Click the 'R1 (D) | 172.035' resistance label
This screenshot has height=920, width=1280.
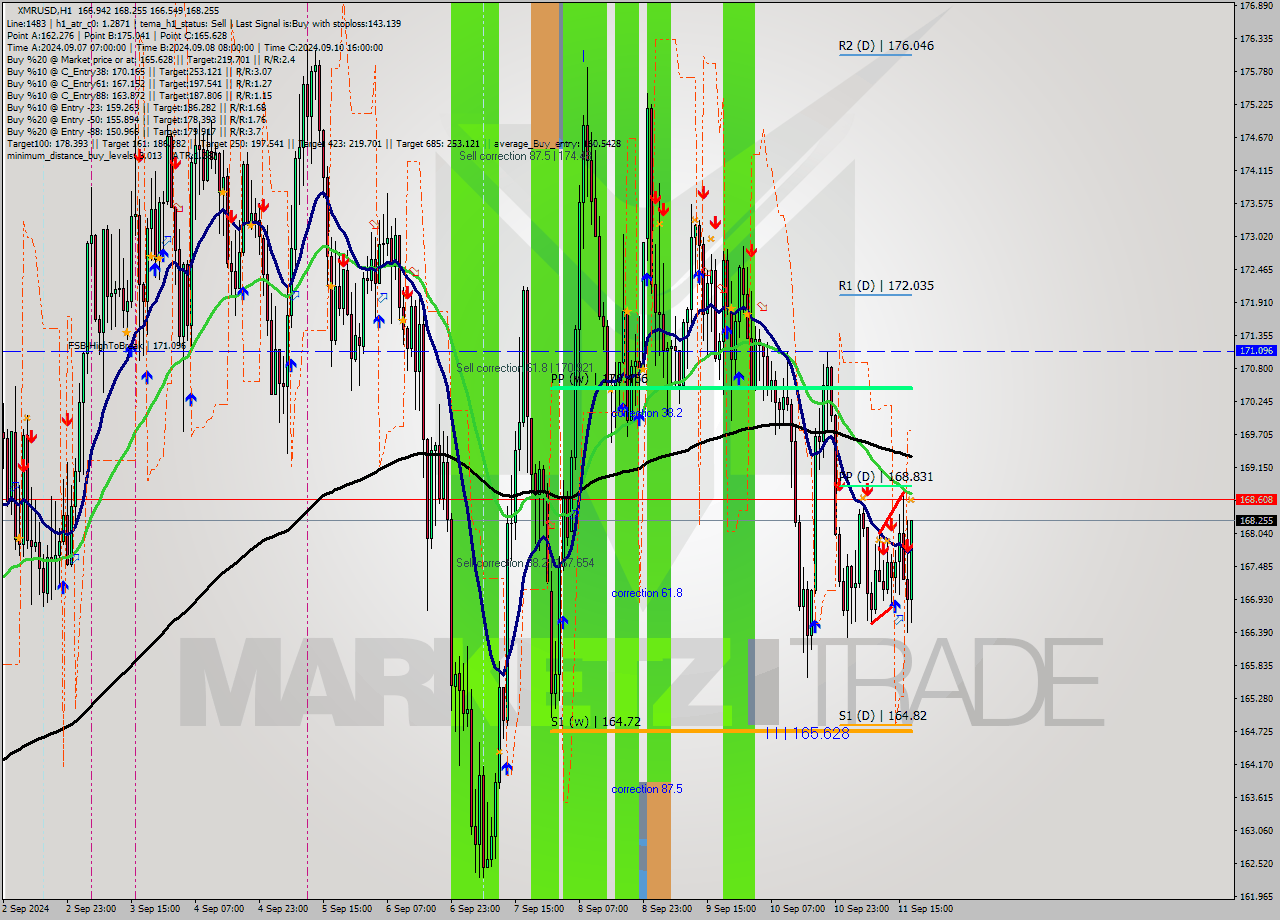coord(886,286)
